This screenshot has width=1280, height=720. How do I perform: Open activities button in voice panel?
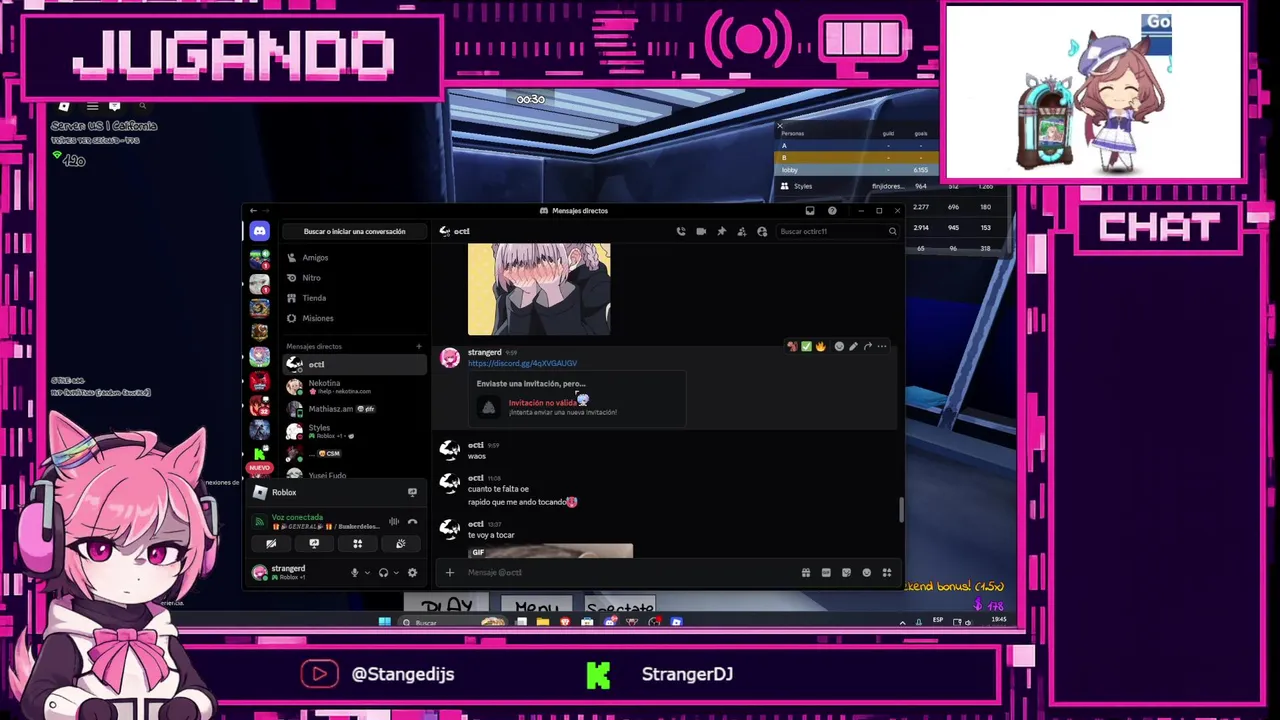point(357,544)
